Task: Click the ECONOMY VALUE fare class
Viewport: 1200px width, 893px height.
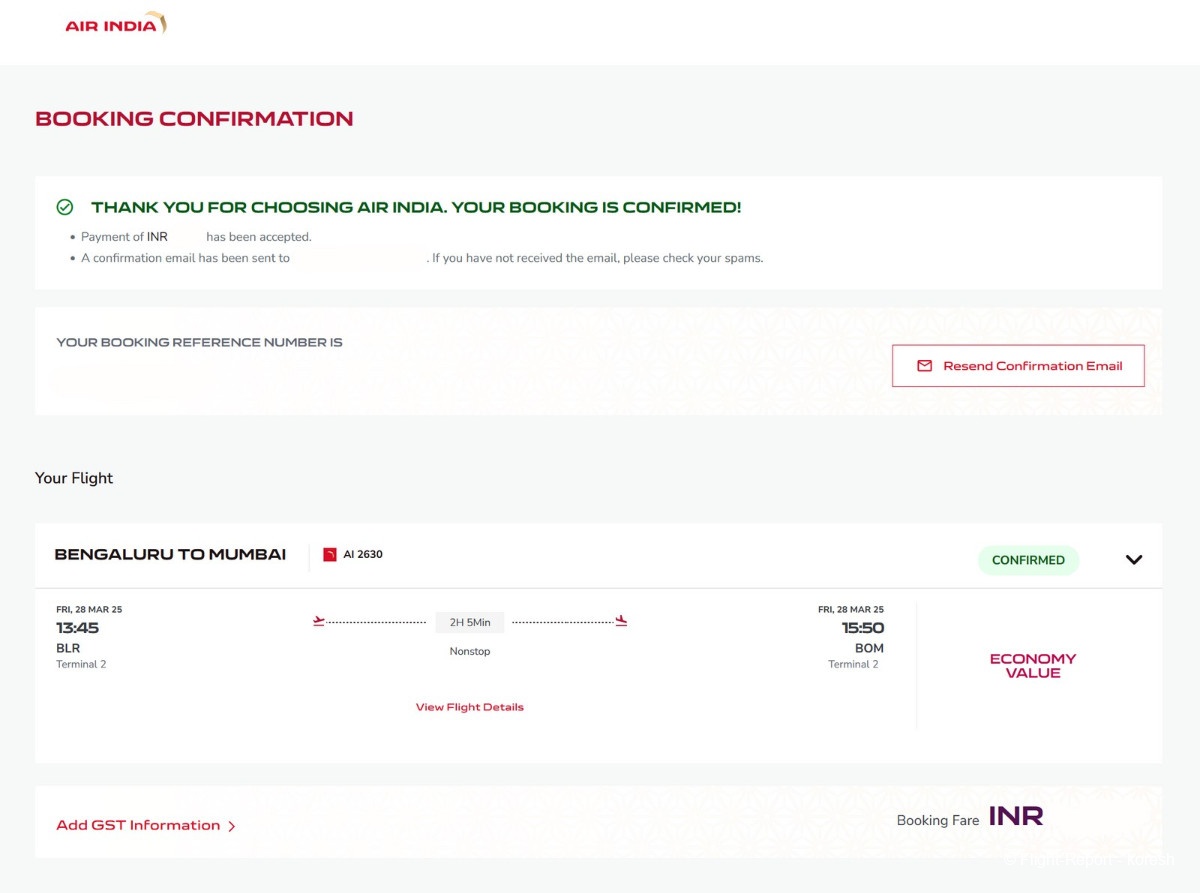Action: click(1033, 666)
